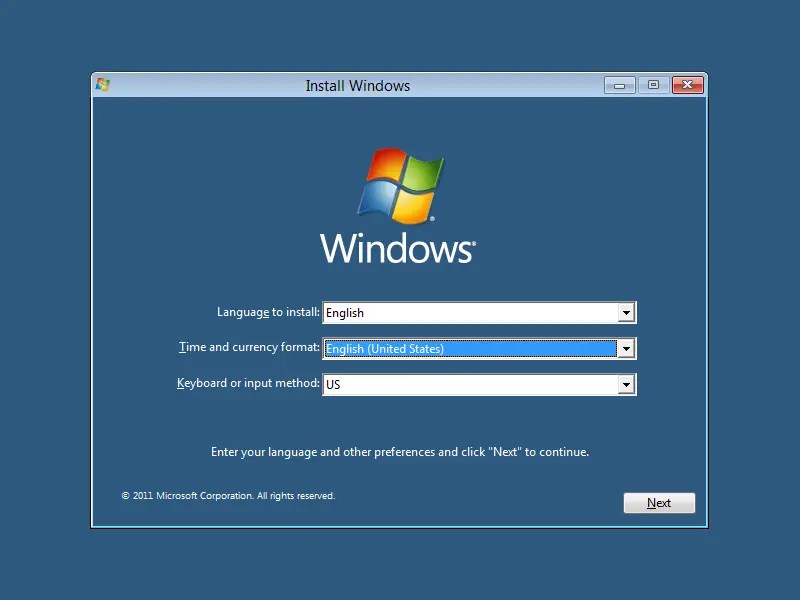The width and height of the screenshot is (800, 600).
Task: Click the Install Windows title text
Action: coord(357,86)
